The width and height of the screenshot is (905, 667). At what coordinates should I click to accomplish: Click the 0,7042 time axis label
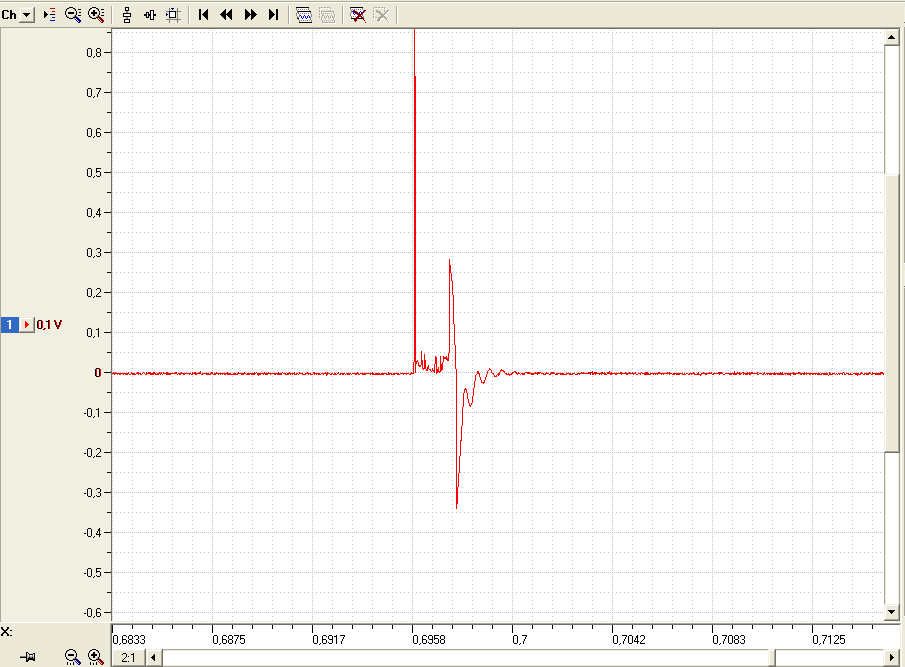tap(629, 640)
